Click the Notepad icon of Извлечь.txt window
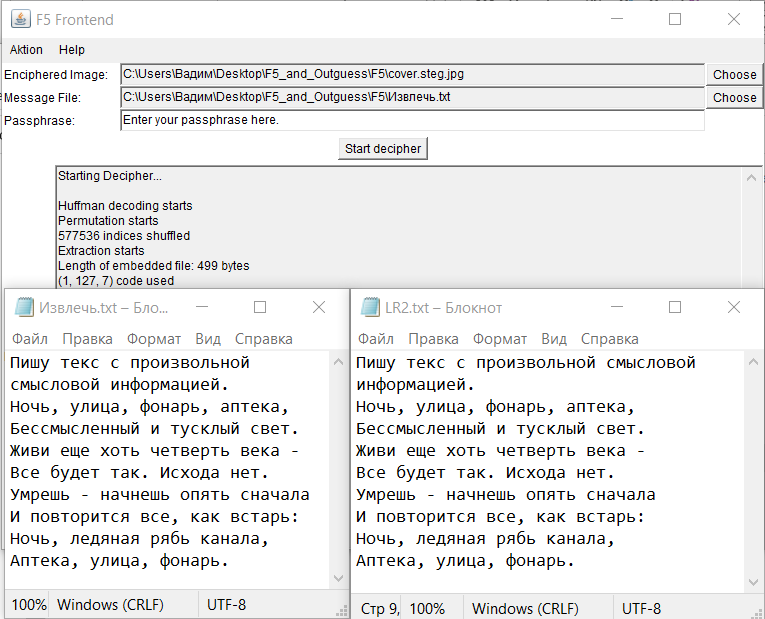 point(24,307)
